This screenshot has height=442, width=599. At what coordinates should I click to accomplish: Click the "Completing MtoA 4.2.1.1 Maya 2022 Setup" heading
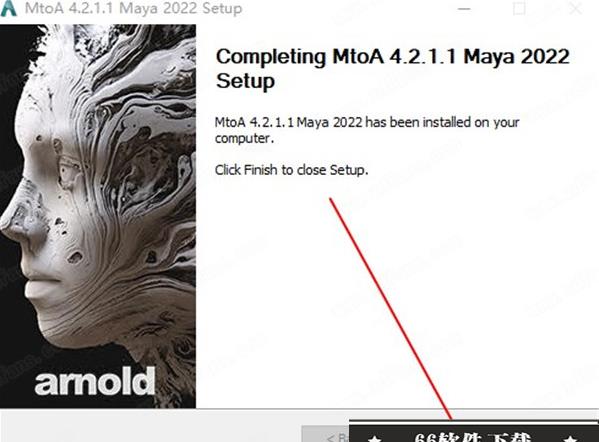pyautogui.click(x=393, y=69)
